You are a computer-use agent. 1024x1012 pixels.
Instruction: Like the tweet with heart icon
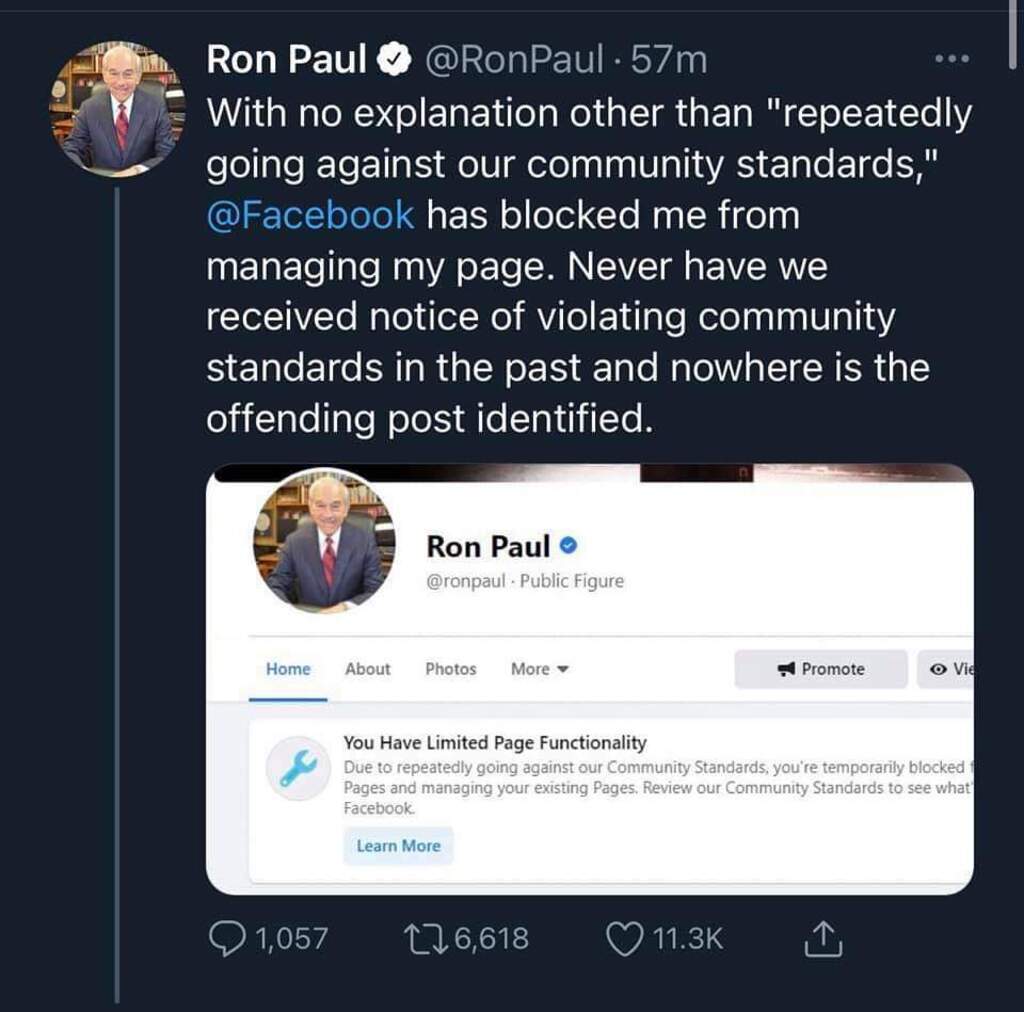625,938
